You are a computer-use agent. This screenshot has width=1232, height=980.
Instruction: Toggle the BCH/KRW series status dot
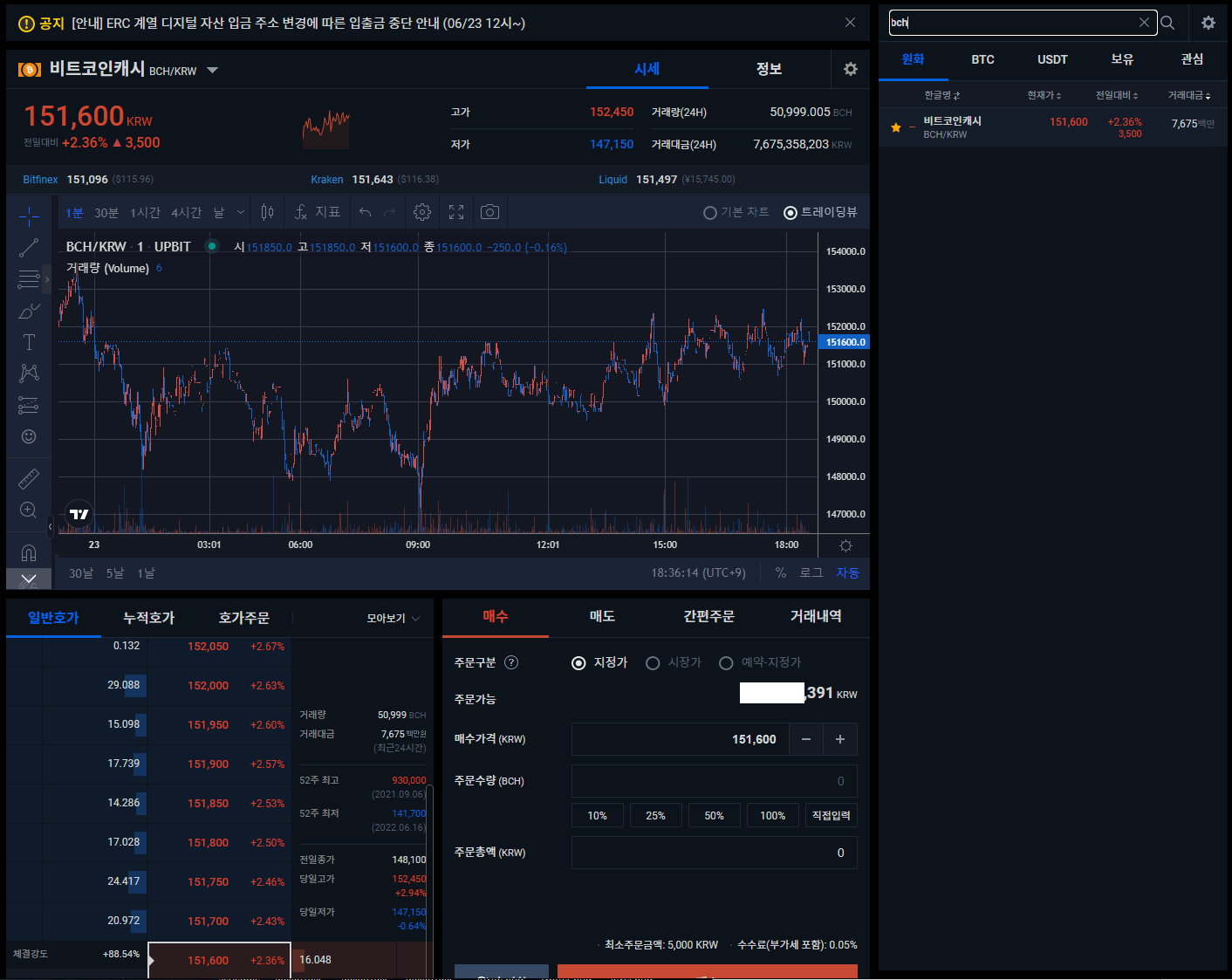(212, 246)
